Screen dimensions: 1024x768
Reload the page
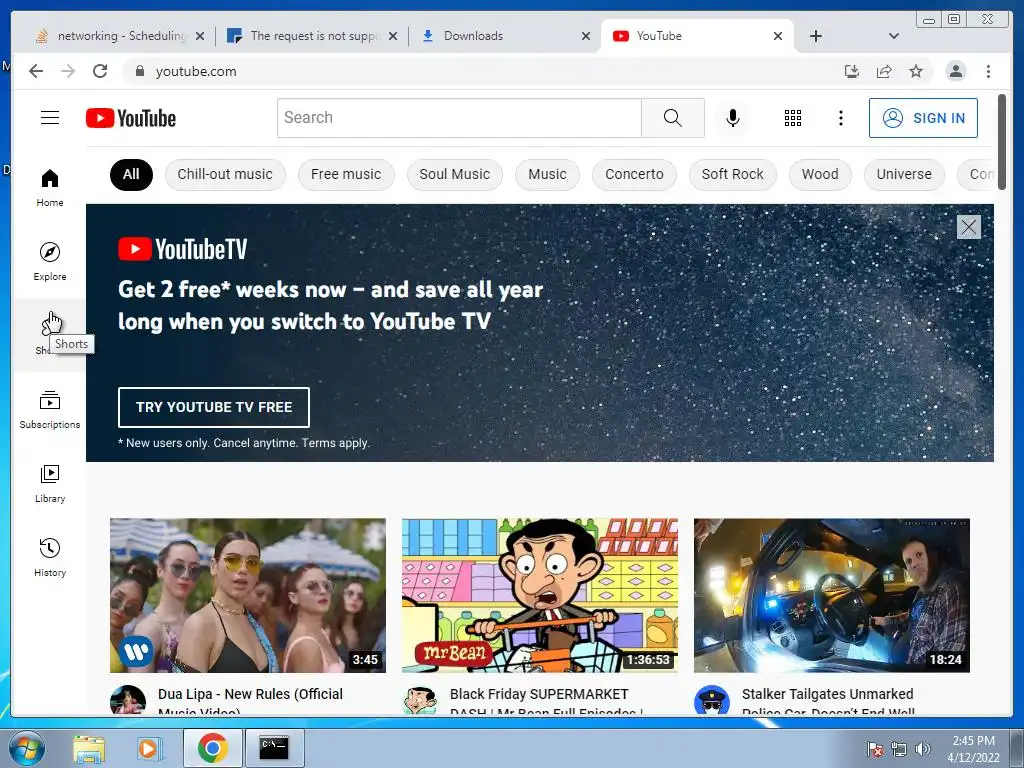(x=100, y=71)
